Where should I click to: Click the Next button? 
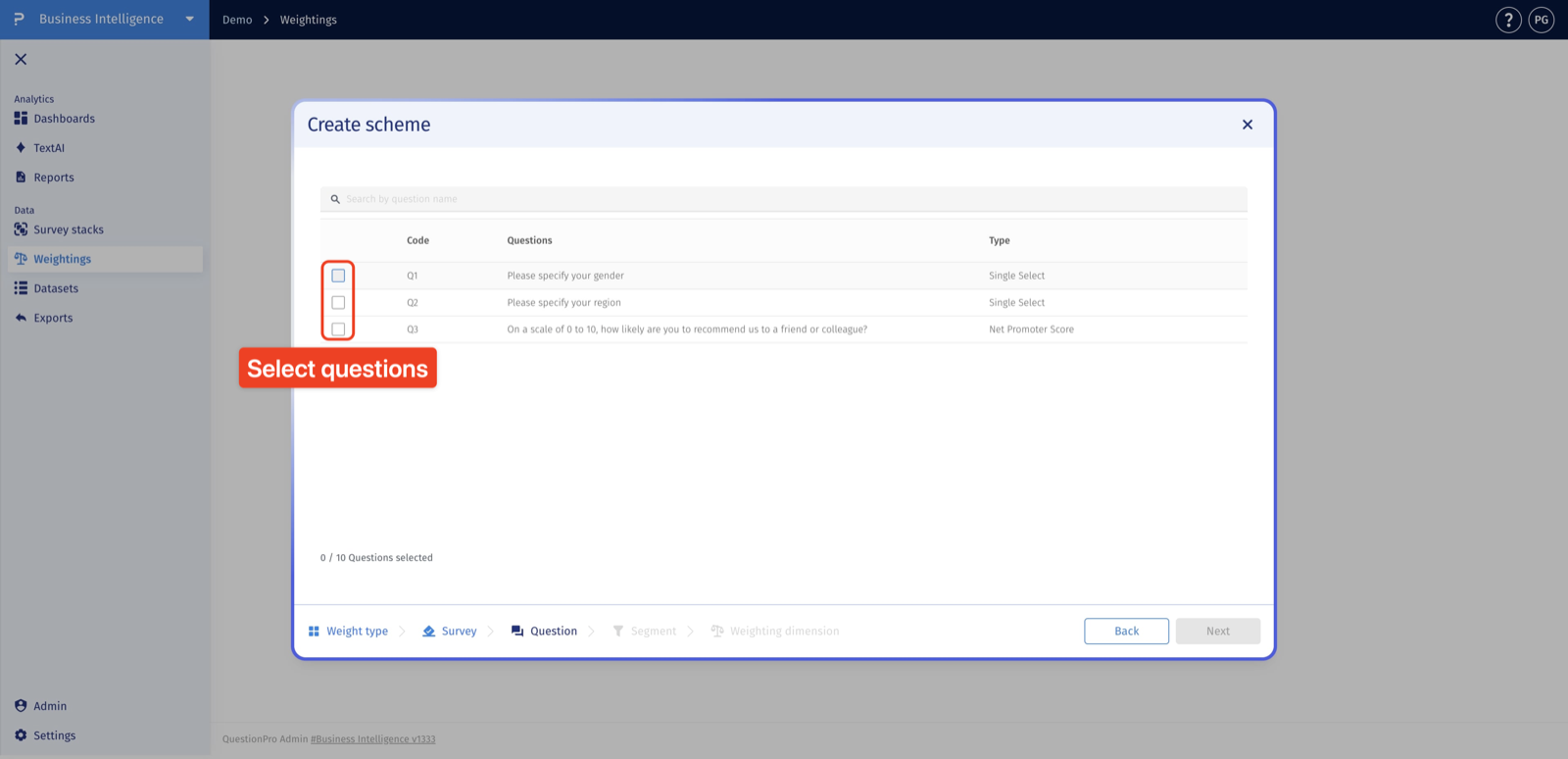[1218, 632]
